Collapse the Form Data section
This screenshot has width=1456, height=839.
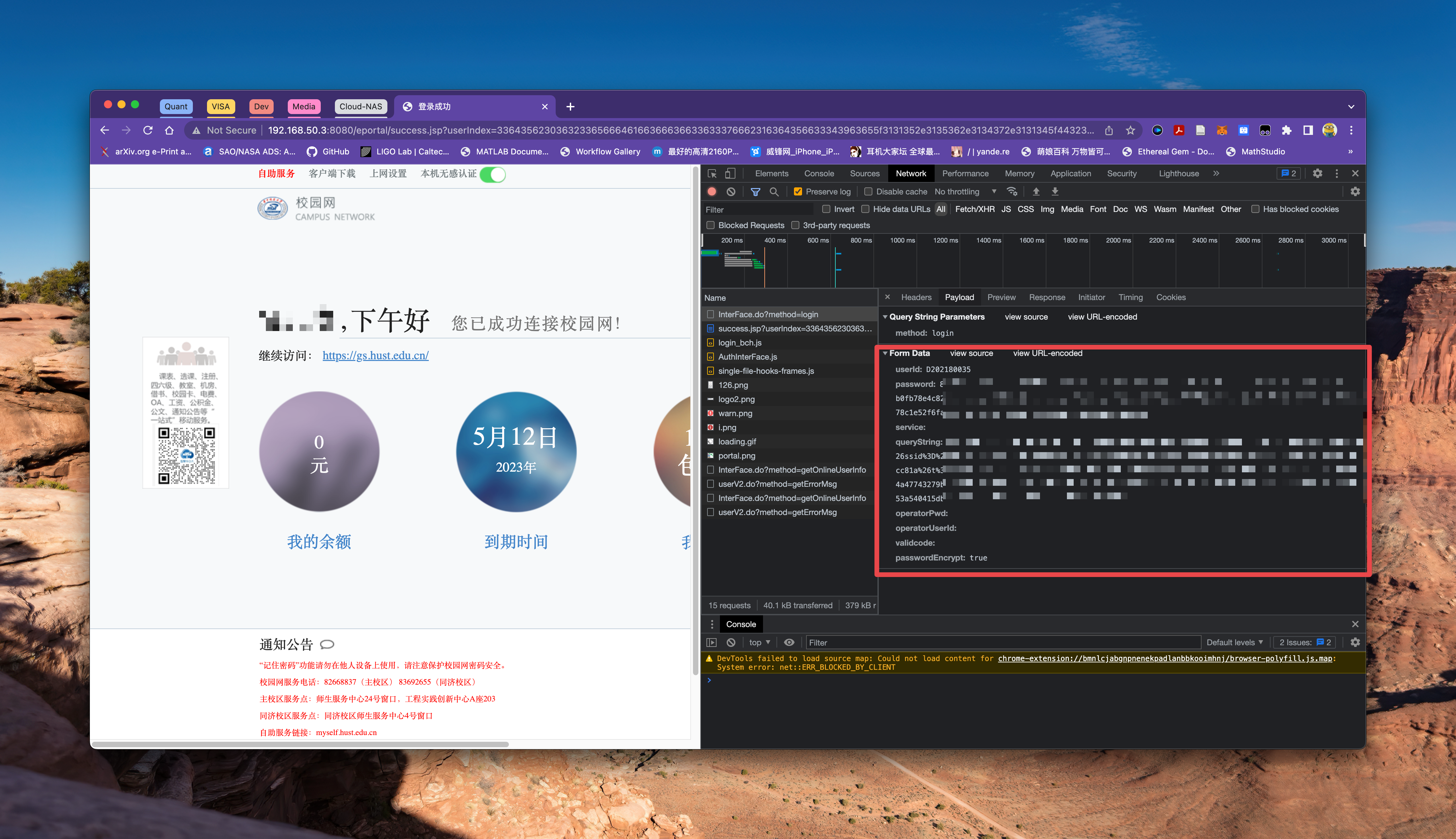pos(885,353)
